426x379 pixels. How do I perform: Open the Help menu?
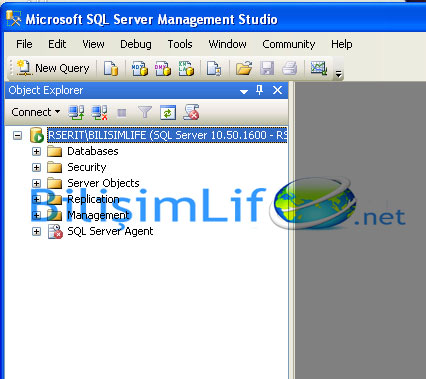[x=342, y=44]
